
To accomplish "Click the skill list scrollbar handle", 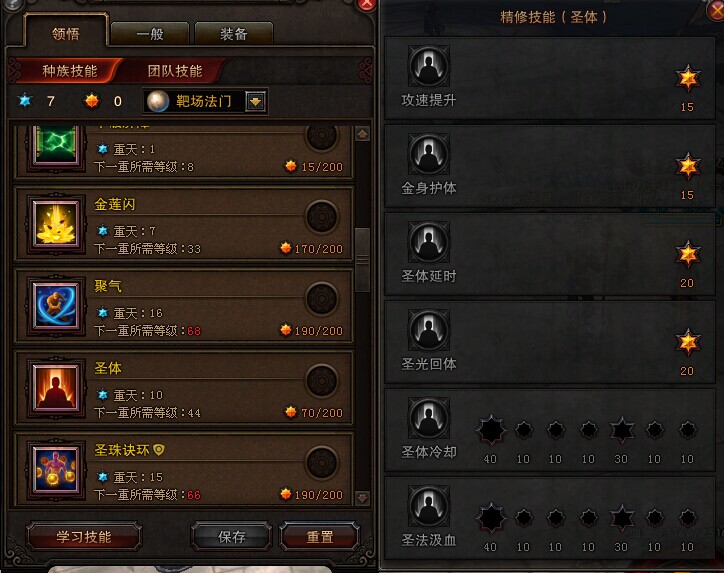I will point(362,259).
